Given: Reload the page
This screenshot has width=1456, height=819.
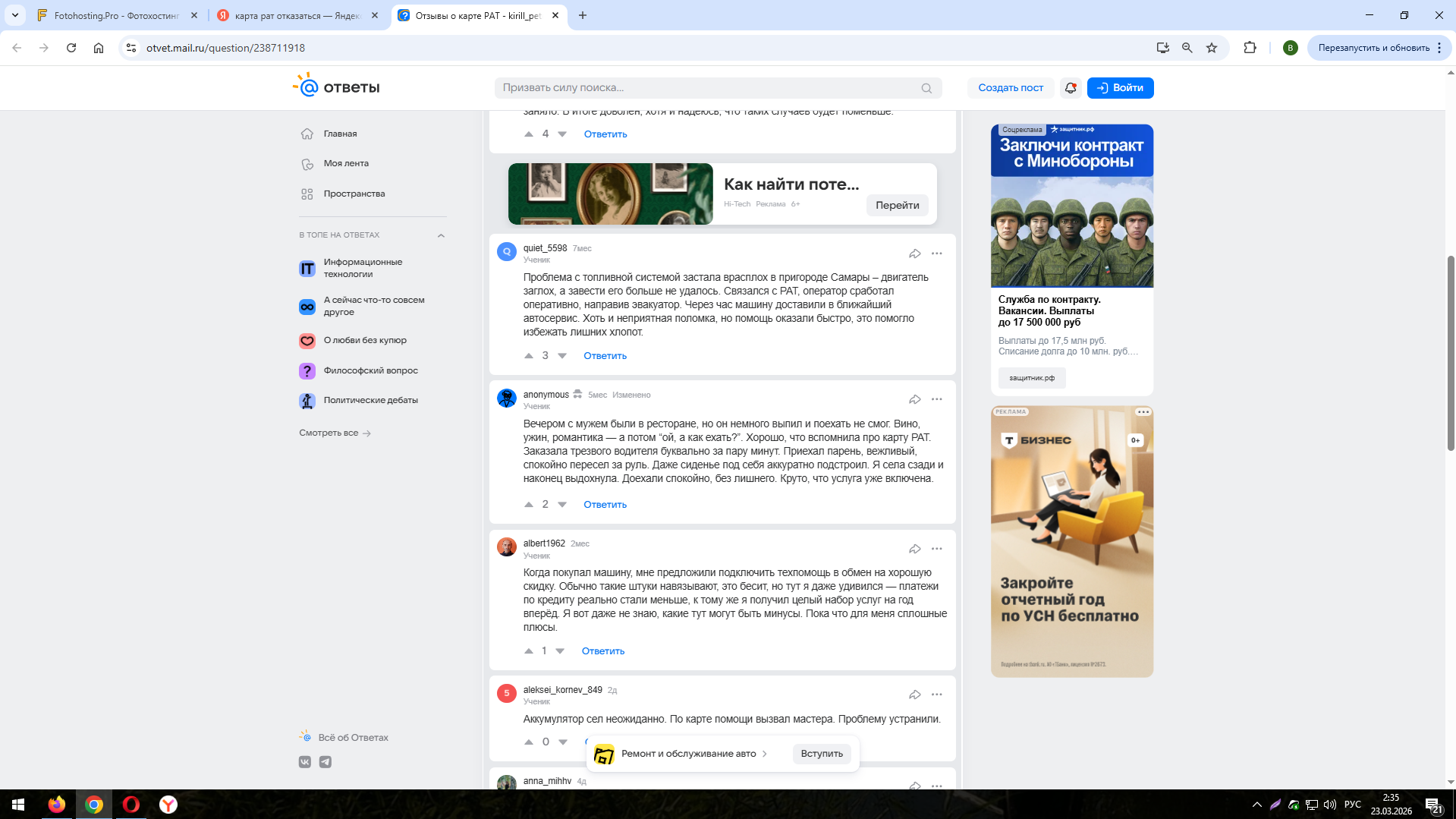Looking at the screenshot, I should [71, 48].
